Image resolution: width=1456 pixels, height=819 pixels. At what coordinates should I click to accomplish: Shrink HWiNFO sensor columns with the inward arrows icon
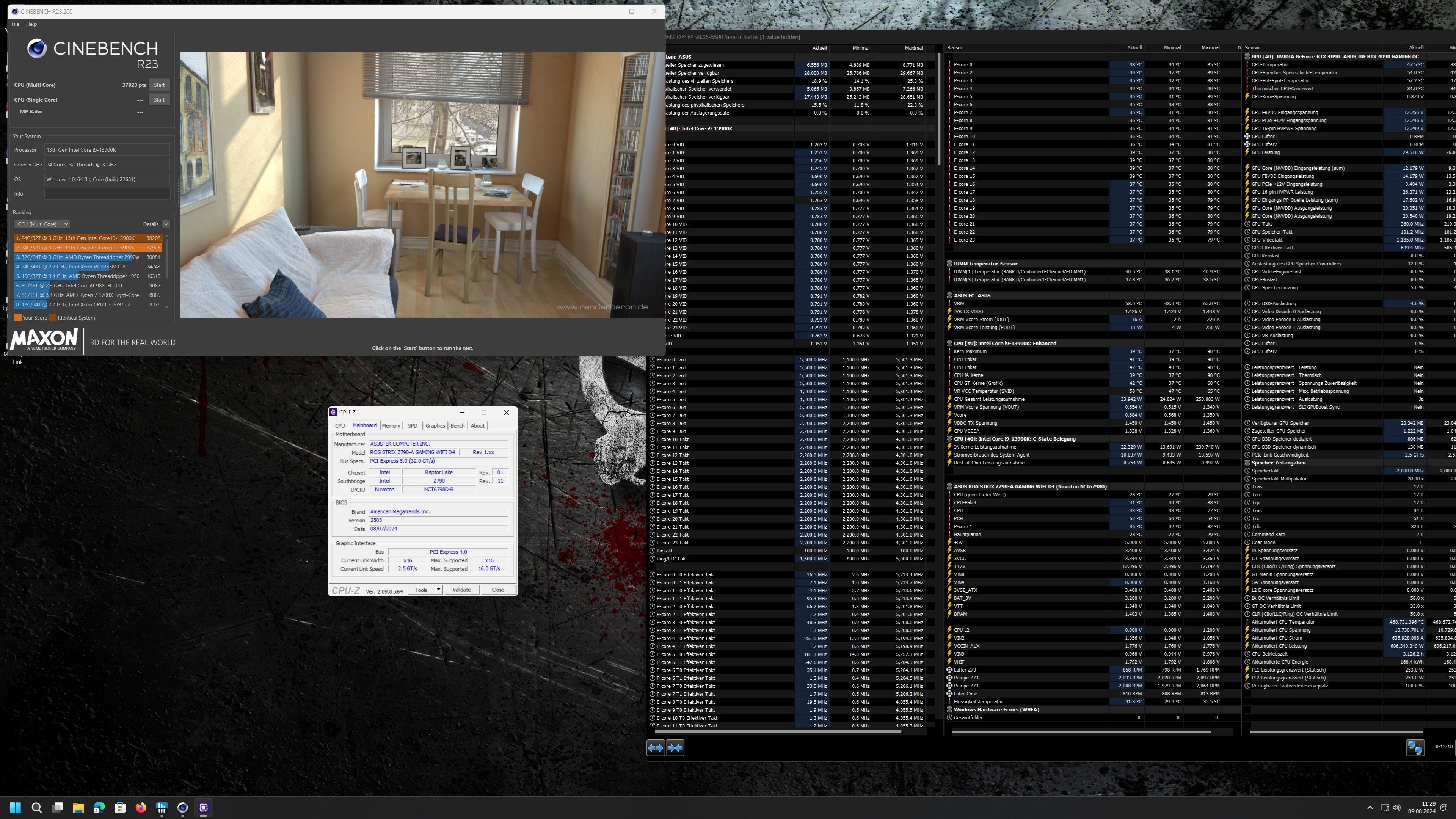click(x=675, y=748)
